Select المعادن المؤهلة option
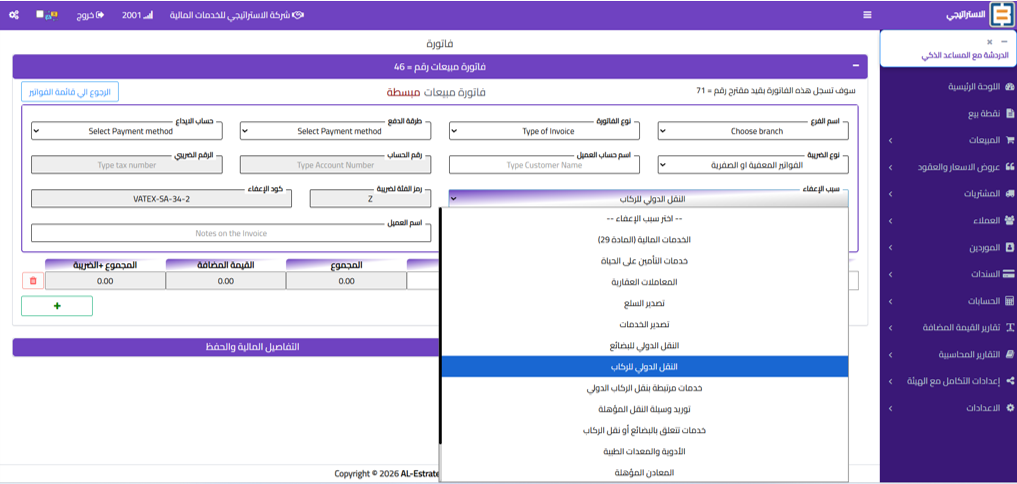1017x484 pixels. pyautogui.click(x=644, y=472)
